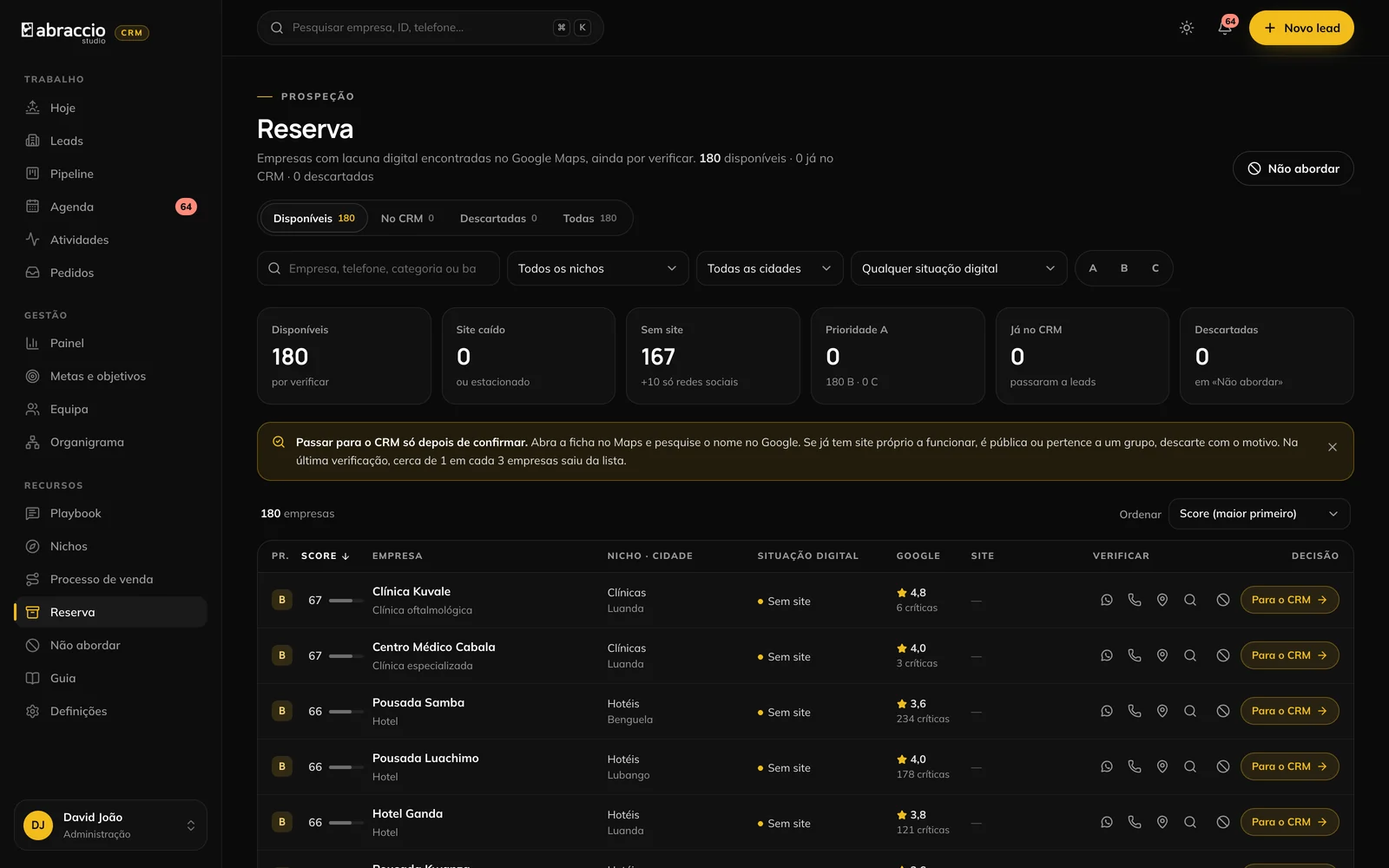The image size is (1389, 868).
Task: Open the Todos os nichos dropdown
Action: [597, 268]
